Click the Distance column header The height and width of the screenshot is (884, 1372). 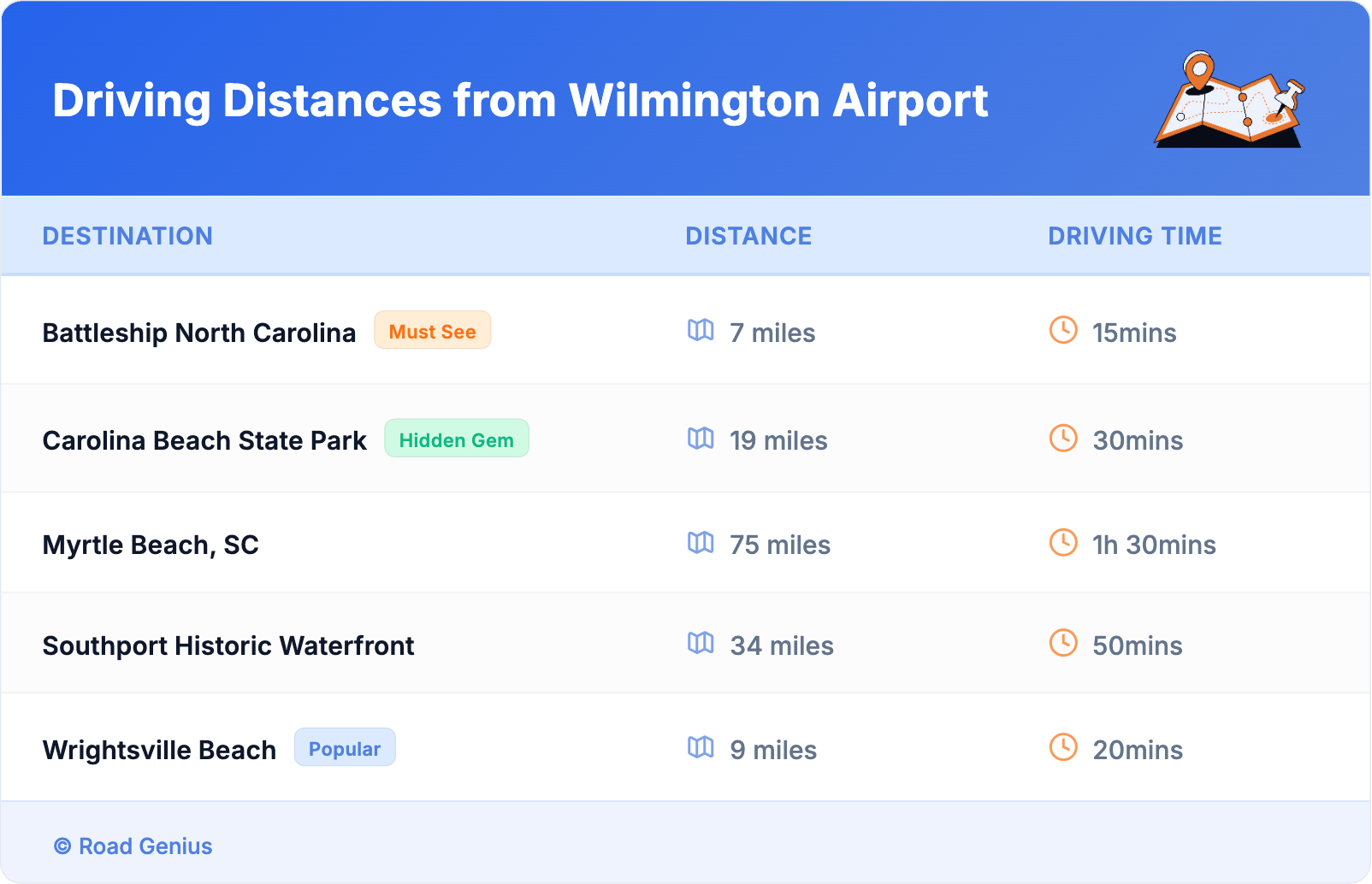click(748, 236)
